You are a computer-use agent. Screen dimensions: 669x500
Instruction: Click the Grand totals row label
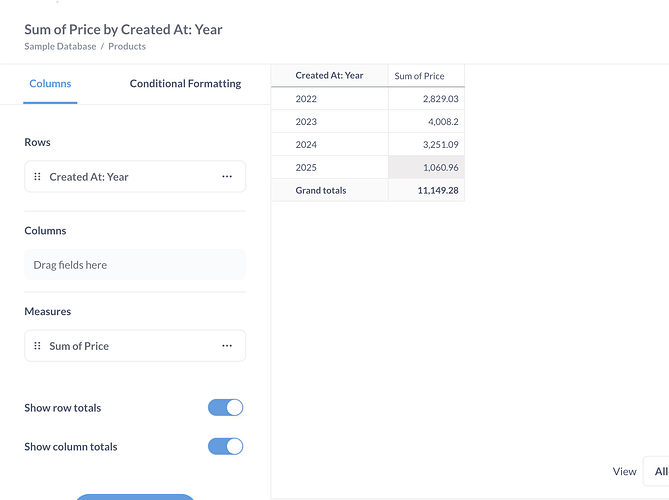321,191
